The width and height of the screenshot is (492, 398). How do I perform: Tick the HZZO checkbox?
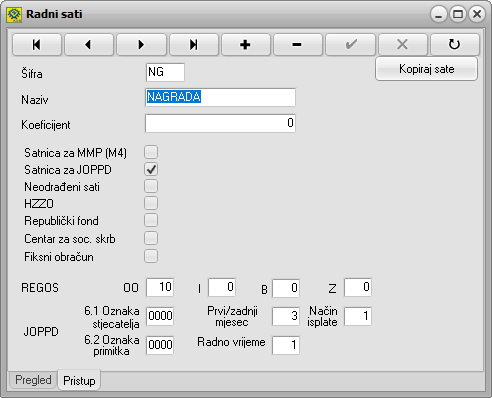[x=151, y=203]
